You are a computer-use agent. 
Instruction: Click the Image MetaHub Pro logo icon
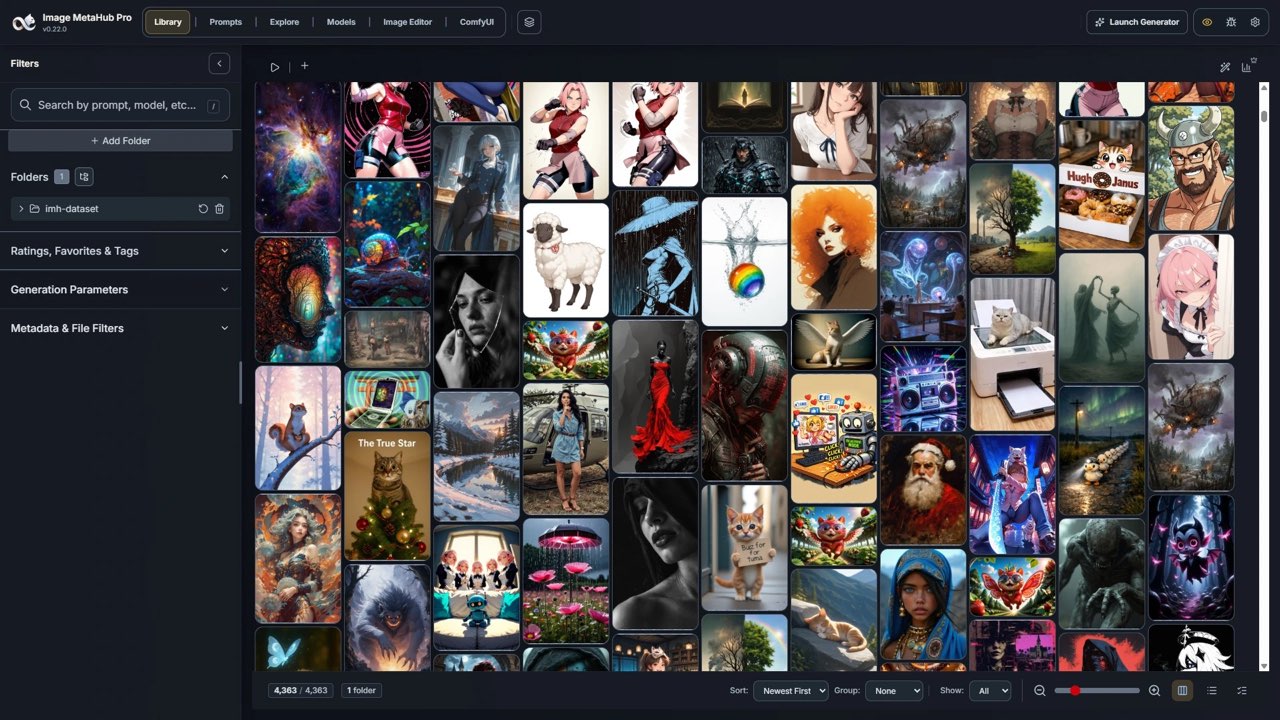[x=24, y=22]
